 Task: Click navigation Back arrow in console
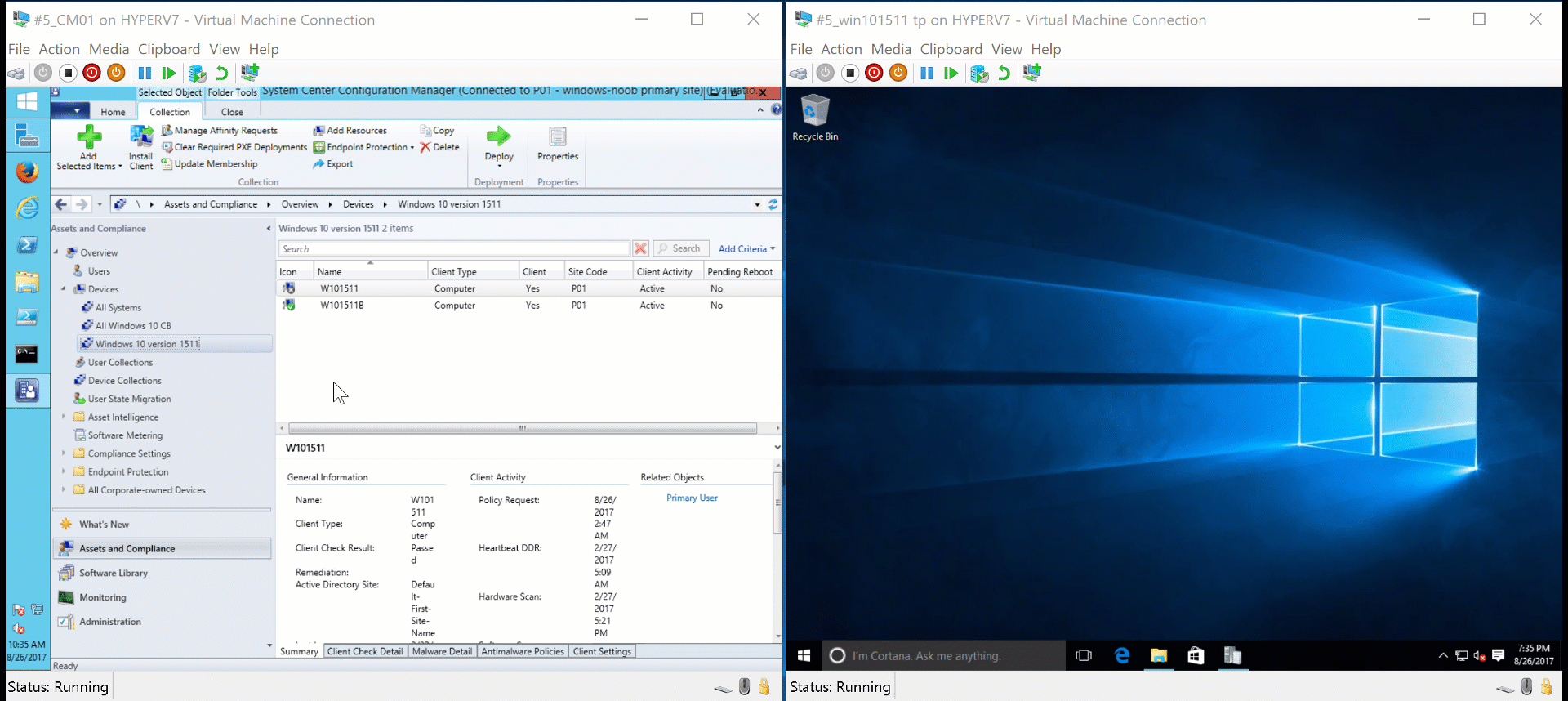click(x=61, y=204)
